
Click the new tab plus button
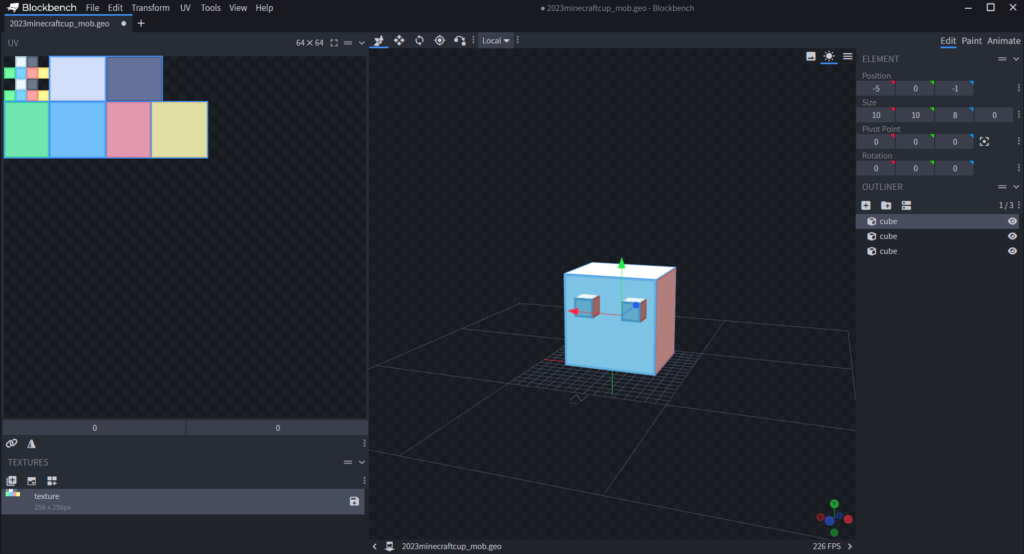click(x=140, y=23)
